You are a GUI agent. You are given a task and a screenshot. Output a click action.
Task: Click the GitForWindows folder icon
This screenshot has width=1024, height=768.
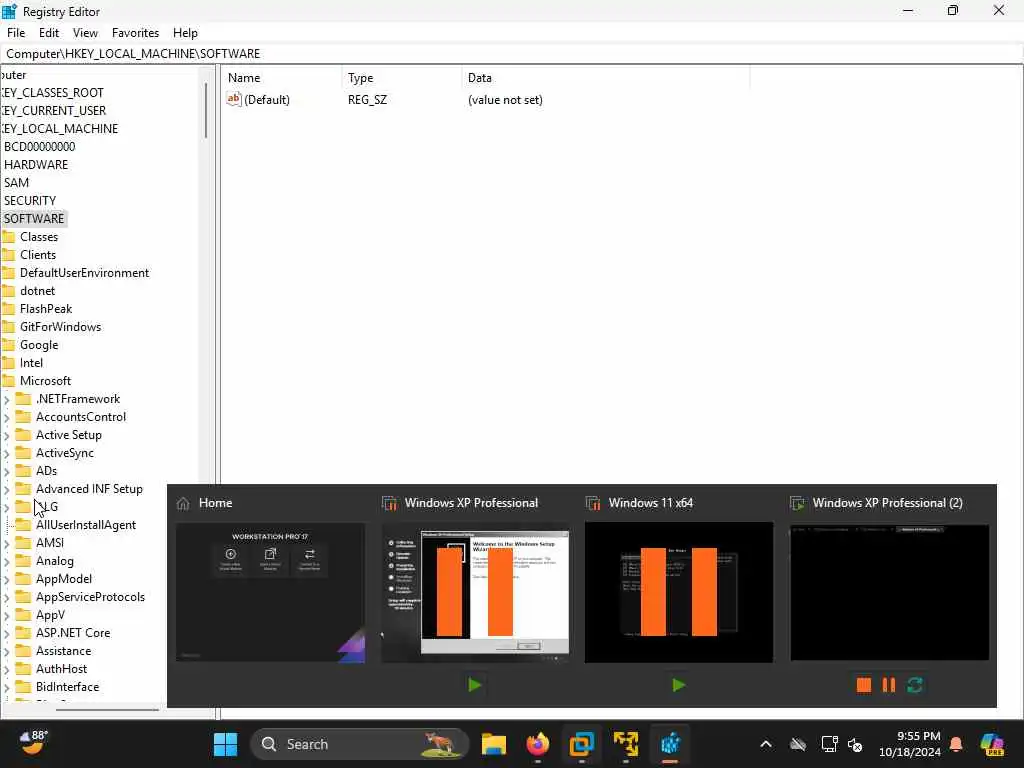pos(8,327)
